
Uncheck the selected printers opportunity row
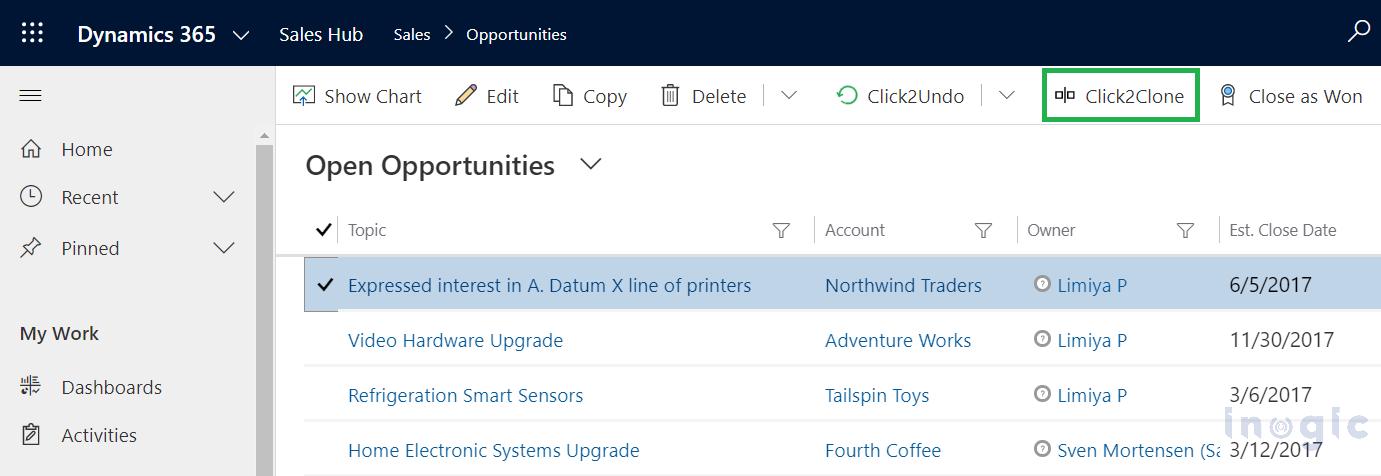323,285
